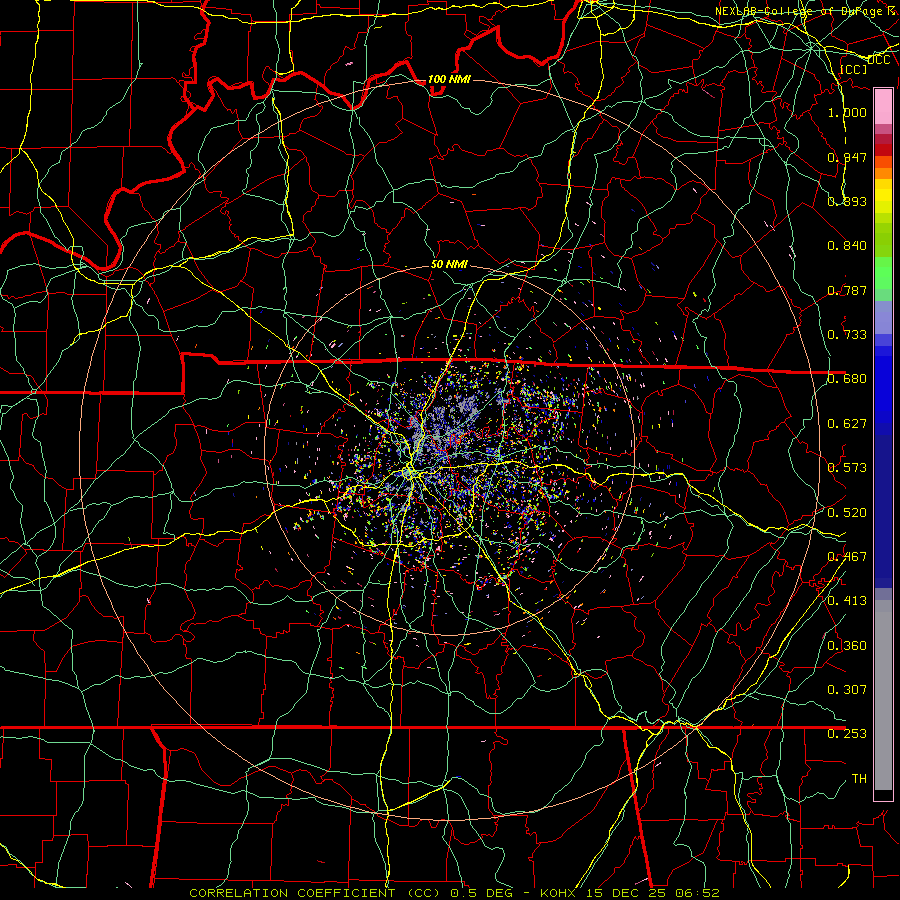Select the '0.840' legend value
This screenshot has height=900, width=900.
click(x=847, y=246)
